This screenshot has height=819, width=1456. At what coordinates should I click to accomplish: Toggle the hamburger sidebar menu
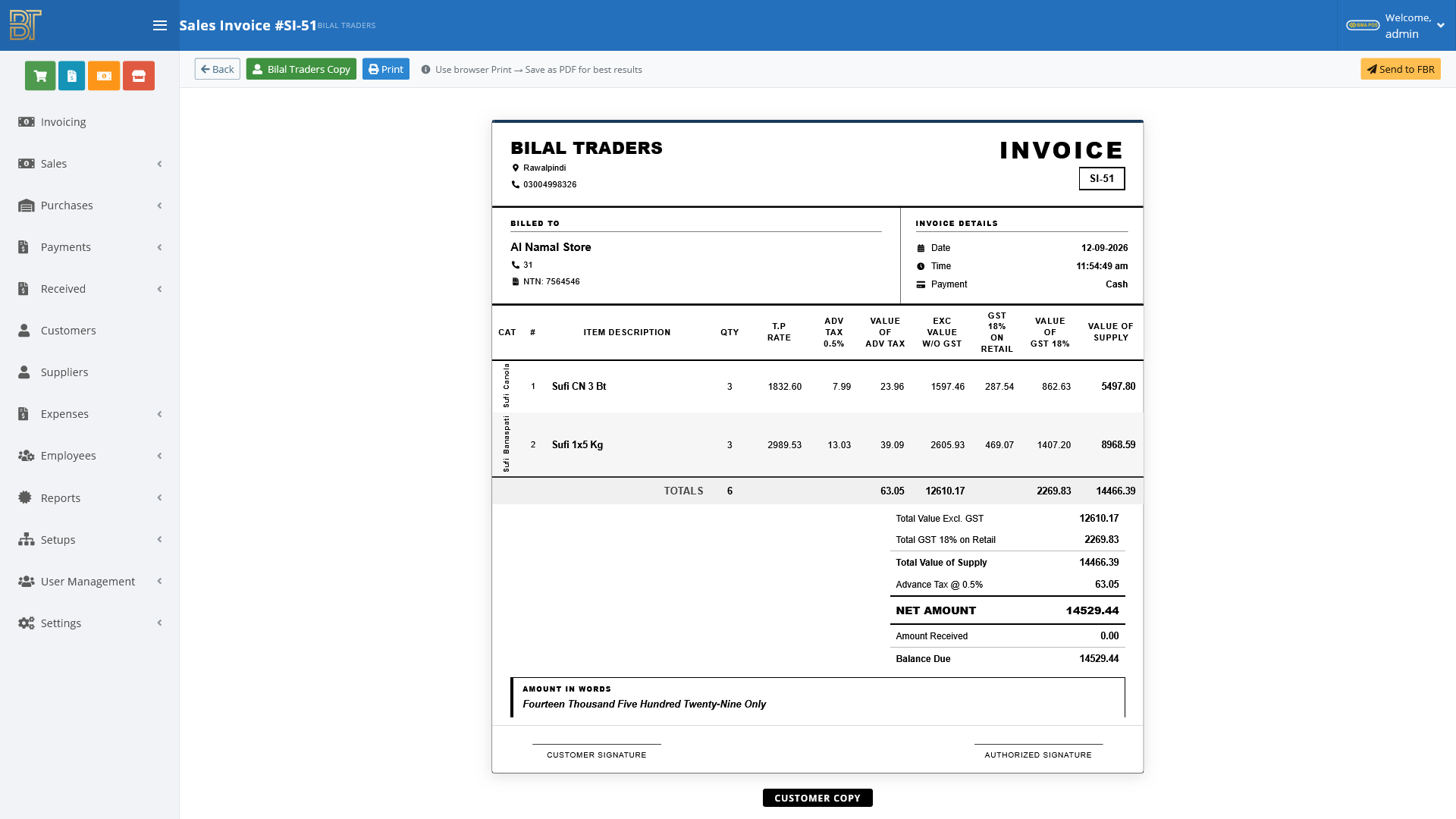tap(159, 25)
